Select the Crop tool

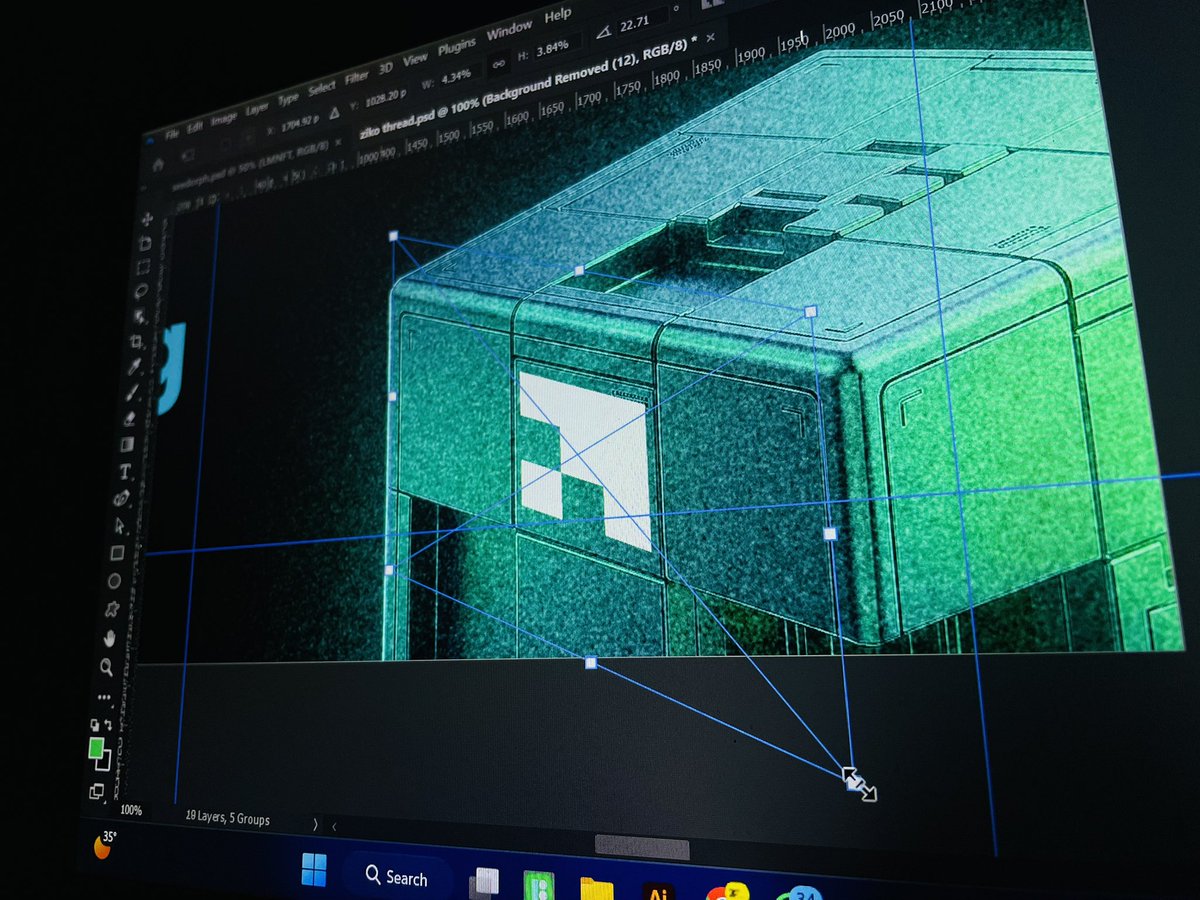pos(135,341)
